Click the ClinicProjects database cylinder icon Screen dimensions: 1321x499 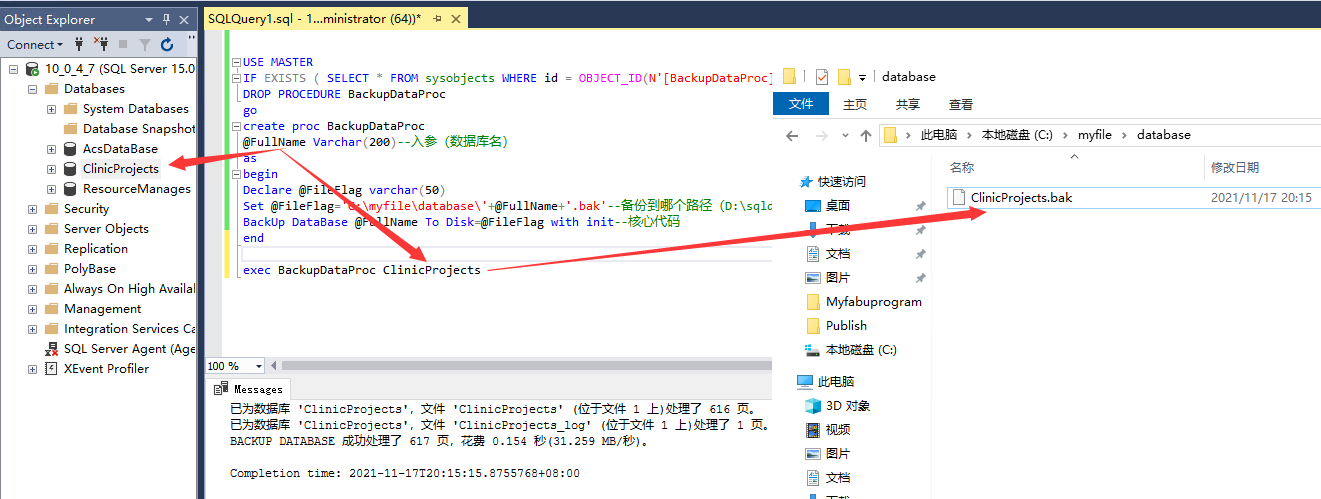click(70, 169)
